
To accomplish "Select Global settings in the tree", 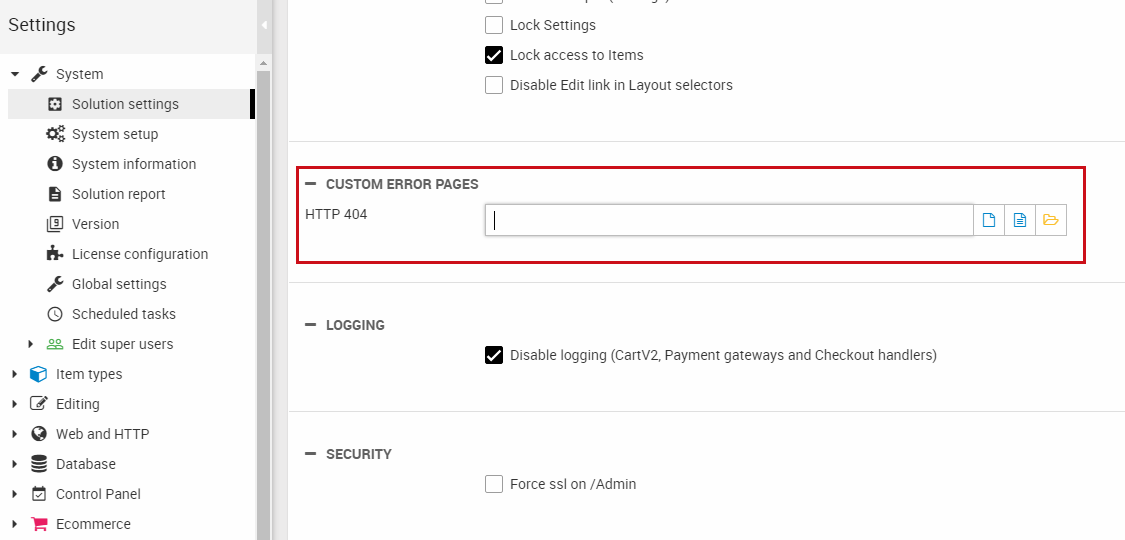I will click(x=119, y=284).
